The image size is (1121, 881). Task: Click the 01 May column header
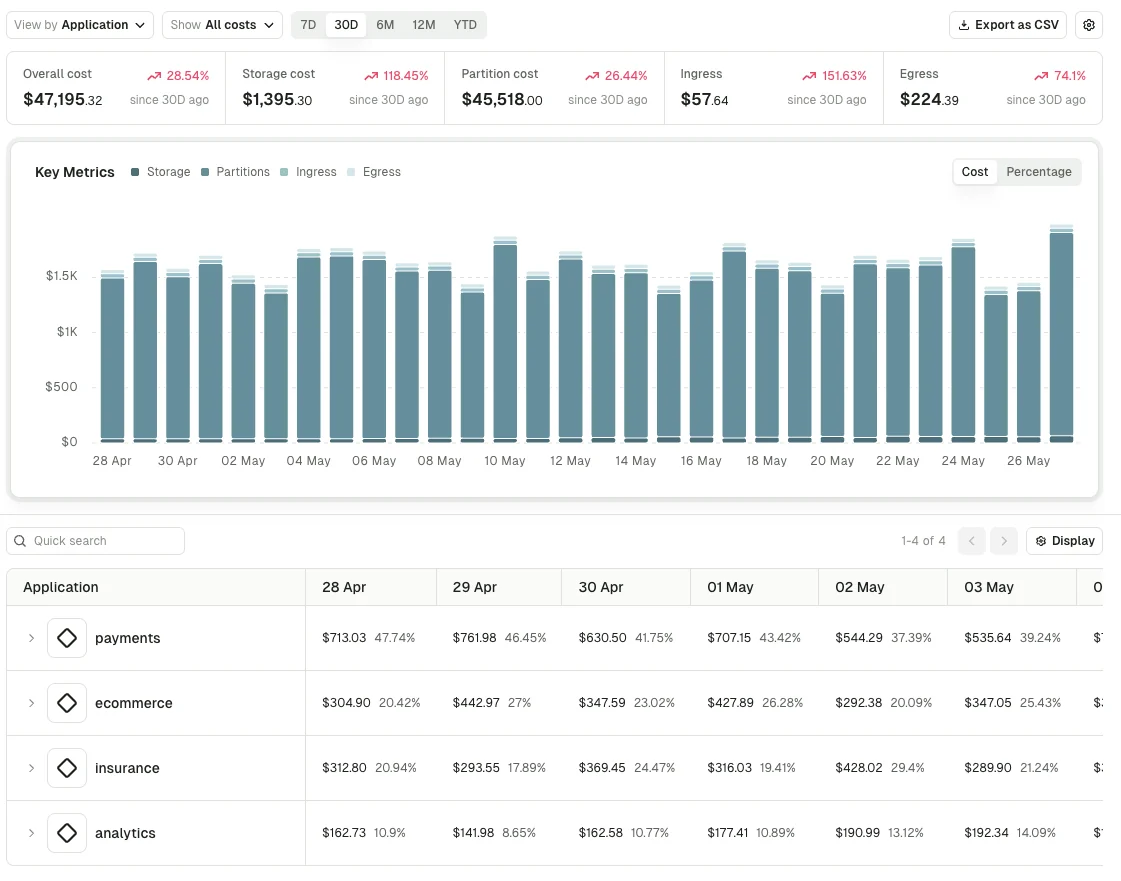point(755,587)
